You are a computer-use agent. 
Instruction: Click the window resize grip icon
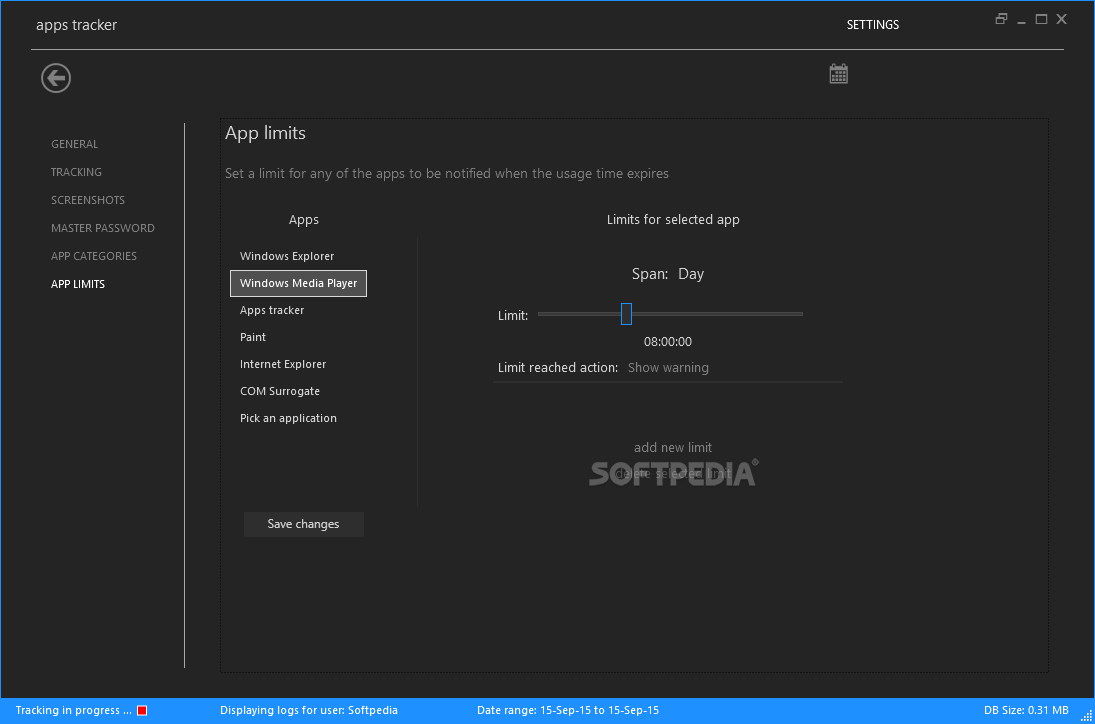click(x=1087, y=716)
